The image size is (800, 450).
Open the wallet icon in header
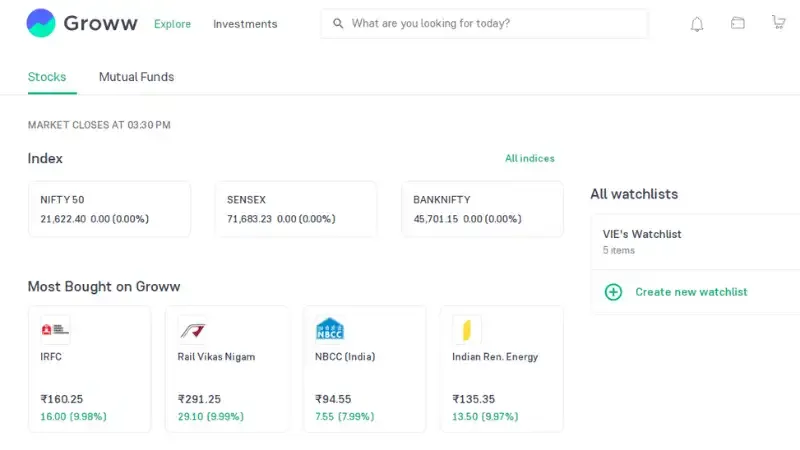coord(738,23)
